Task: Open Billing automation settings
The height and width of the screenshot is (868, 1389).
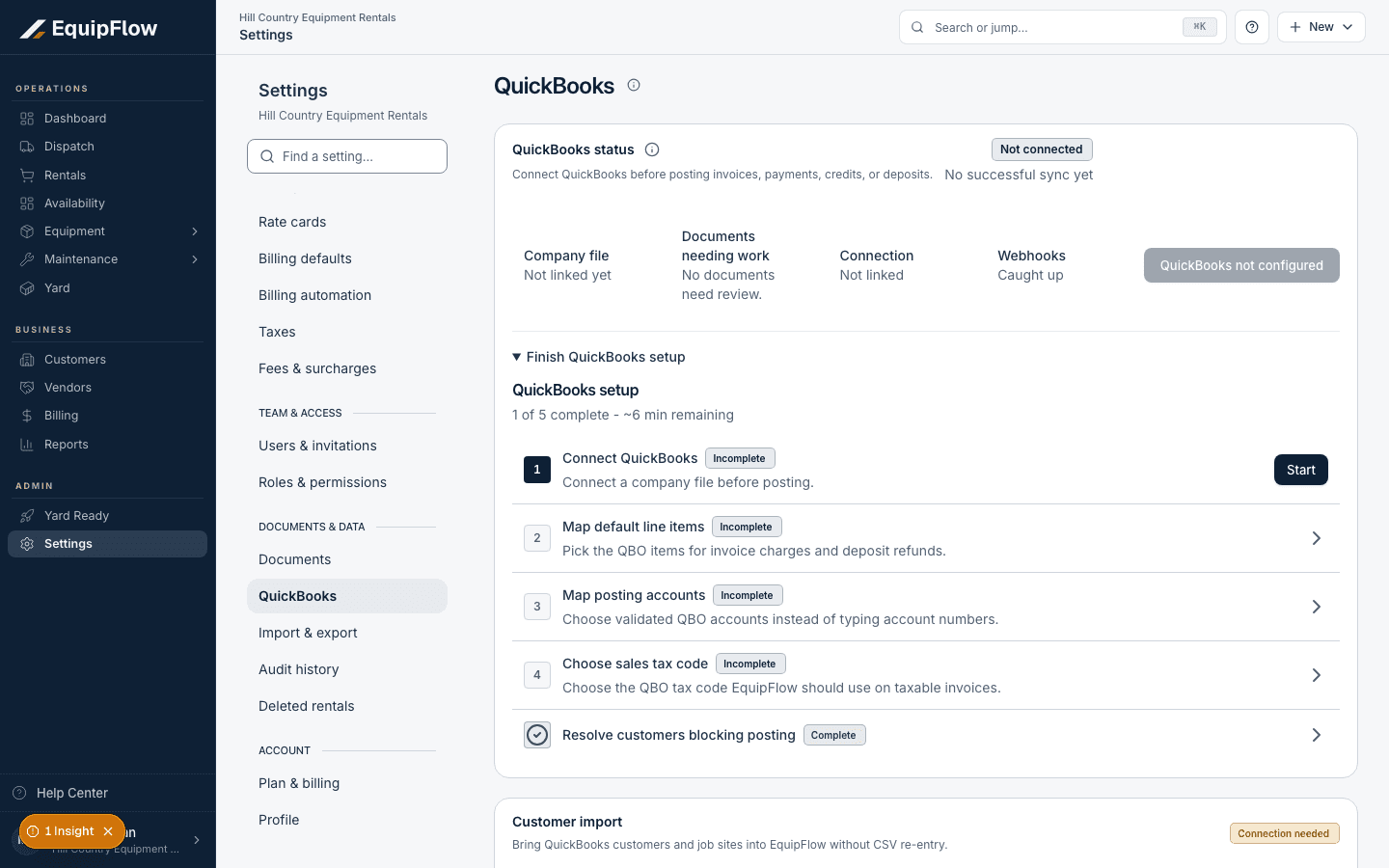Action: point(347,295)
